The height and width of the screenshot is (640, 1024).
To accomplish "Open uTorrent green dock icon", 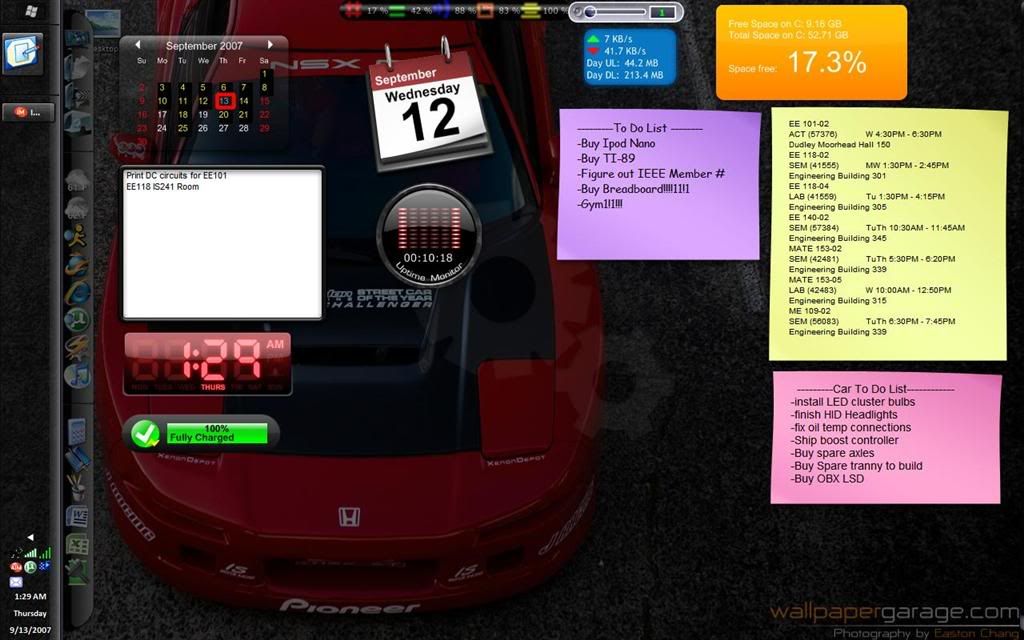I will point(77,320).
